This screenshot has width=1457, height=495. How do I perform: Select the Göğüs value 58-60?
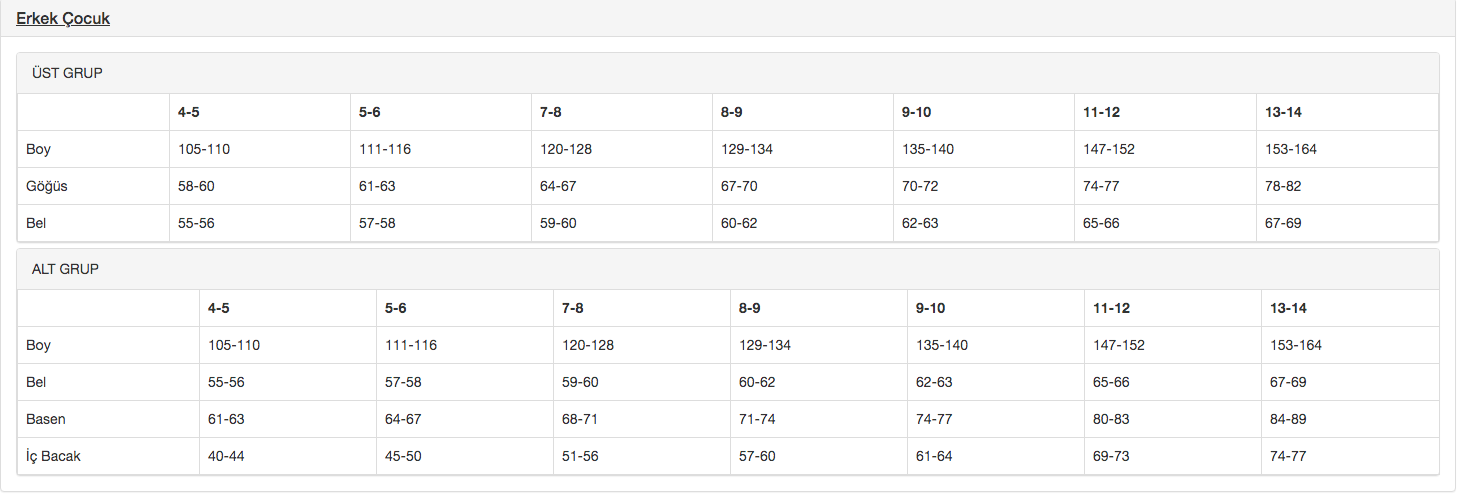[x=196, y=186]
